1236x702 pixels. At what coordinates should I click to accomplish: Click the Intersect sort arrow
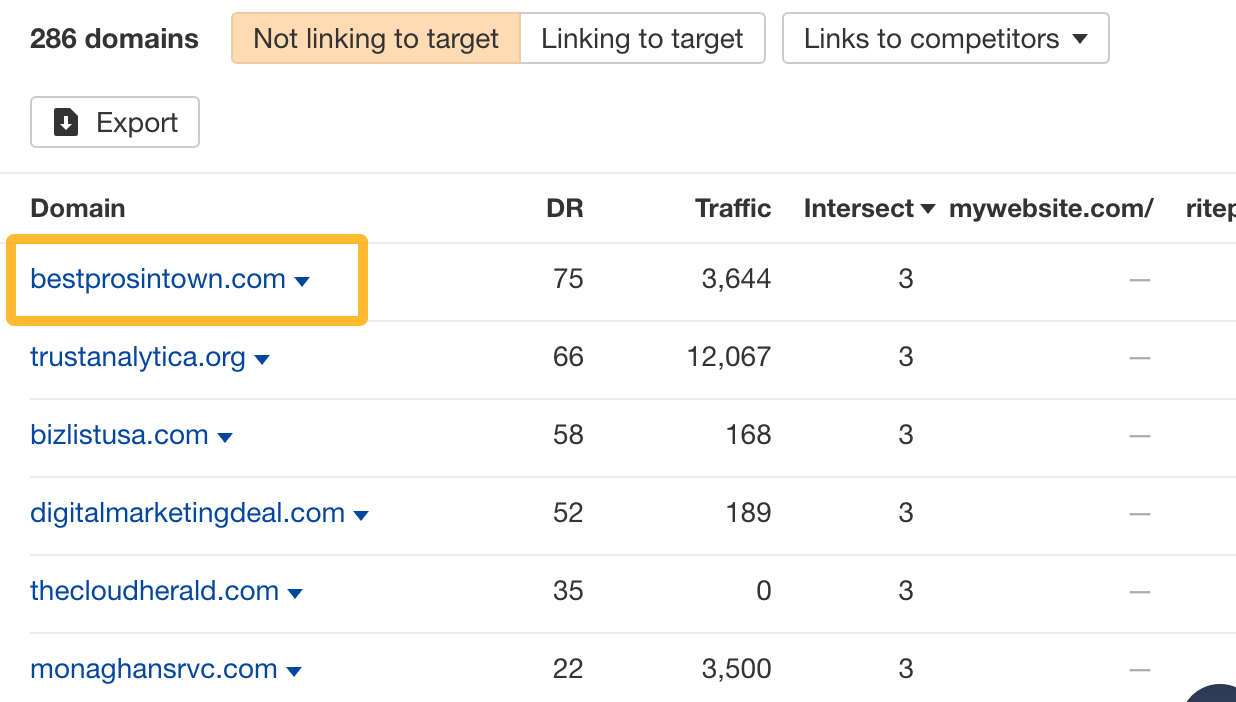[928, 209]
